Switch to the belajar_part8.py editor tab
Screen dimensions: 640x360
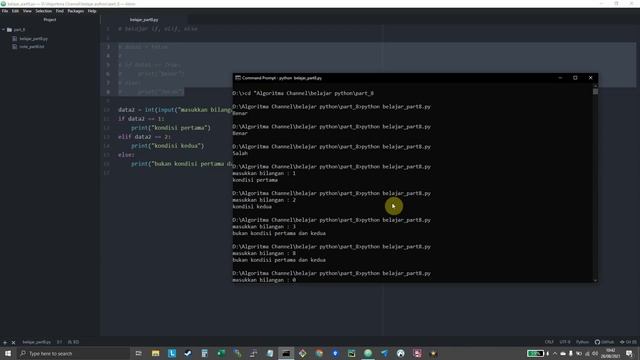tap(144, 20)
